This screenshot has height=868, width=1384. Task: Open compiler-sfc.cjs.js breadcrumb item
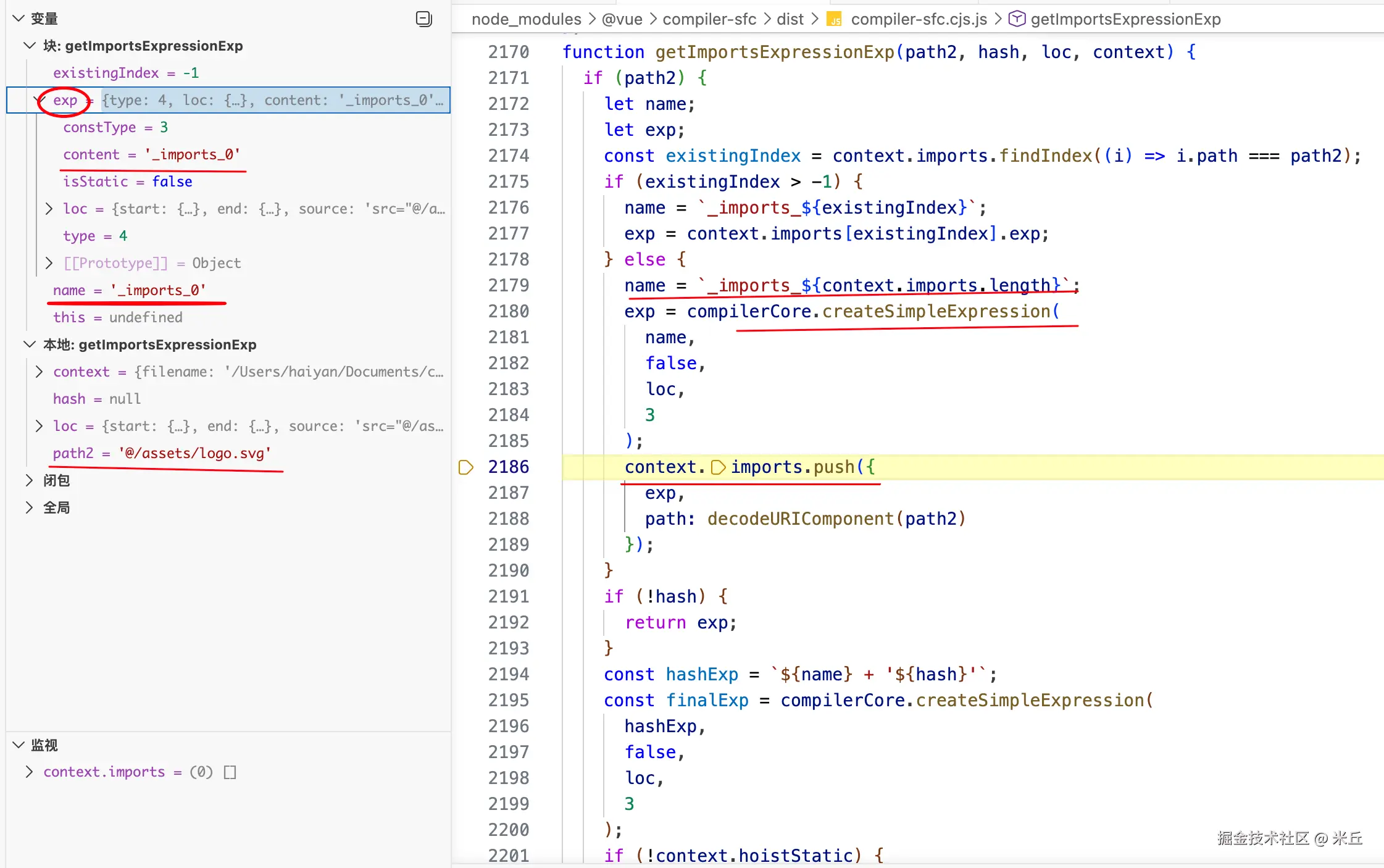(918, 20)
